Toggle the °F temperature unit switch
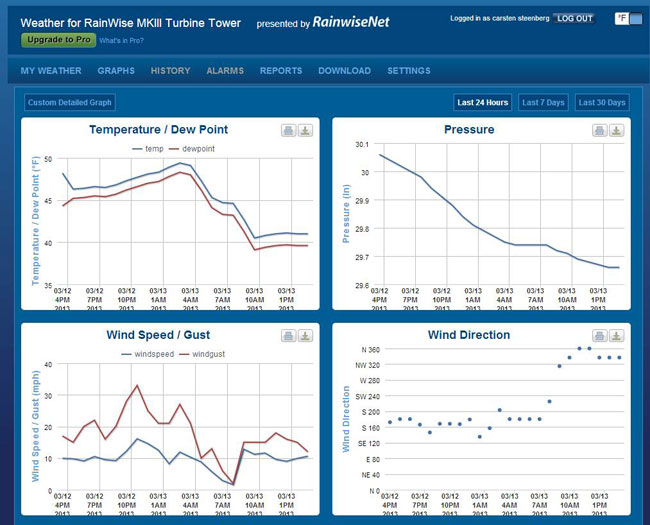The height and width of the screenshot is (525, 650). pos(622,18)
